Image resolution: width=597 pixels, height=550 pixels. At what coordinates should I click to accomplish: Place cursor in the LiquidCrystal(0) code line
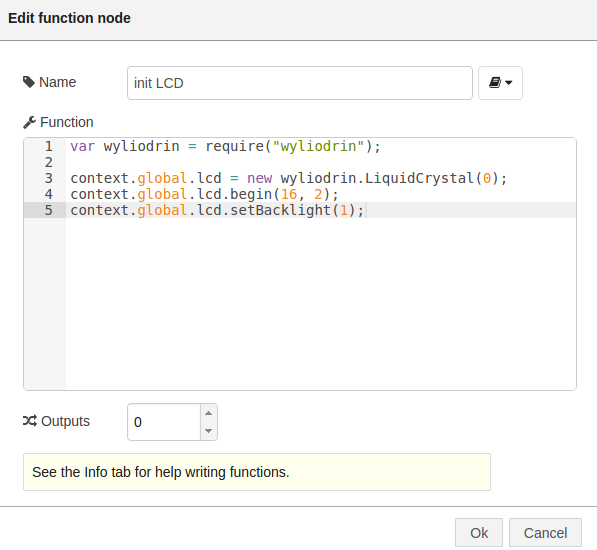[289, 178]
